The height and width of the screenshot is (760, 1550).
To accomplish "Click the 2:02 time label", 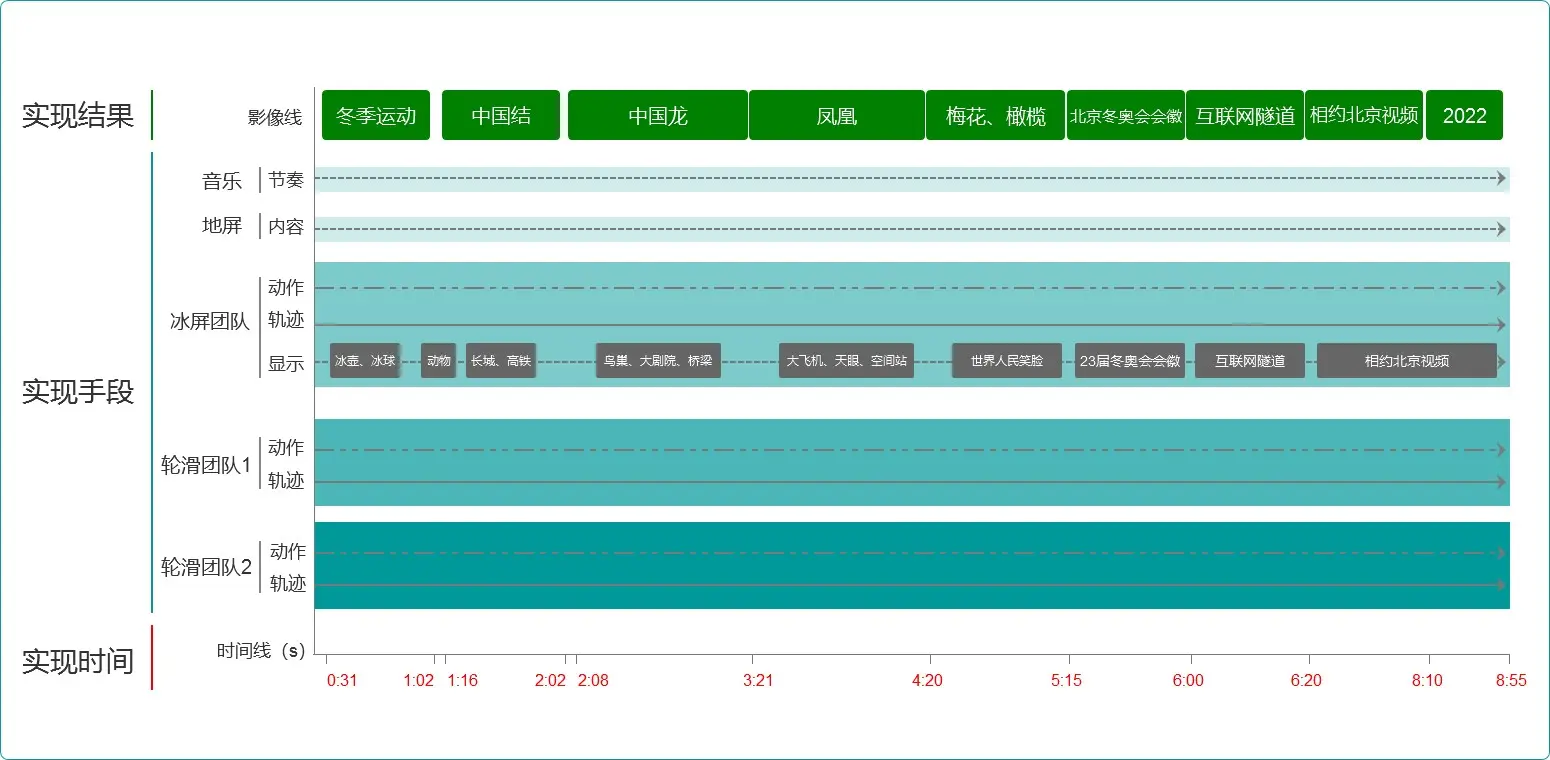I will click(x=550, y=680).
